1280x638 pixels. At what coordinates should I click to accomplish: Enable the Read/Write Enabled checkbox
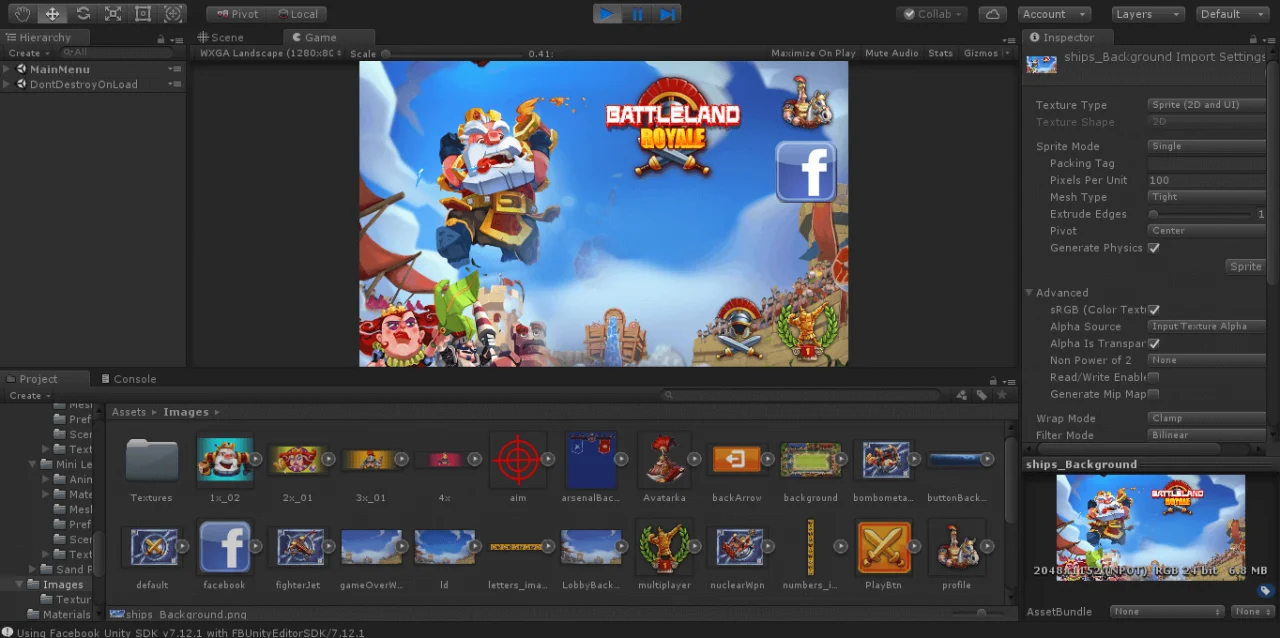pos(1154,377)
